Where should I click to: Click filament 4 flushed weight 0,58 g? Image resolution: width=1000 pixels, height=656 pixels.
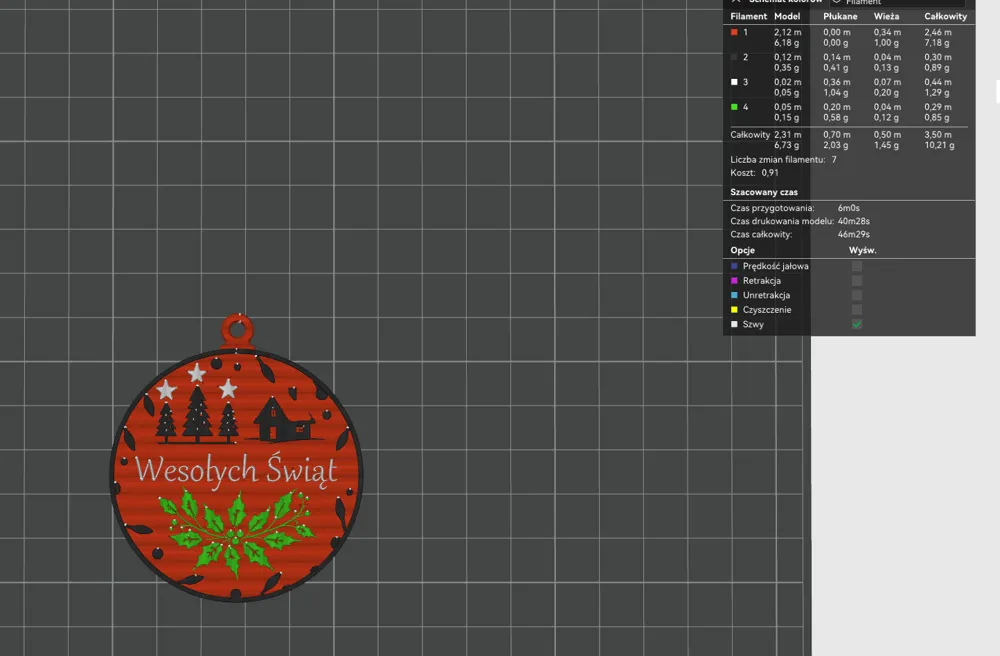(x=835, y=117)
